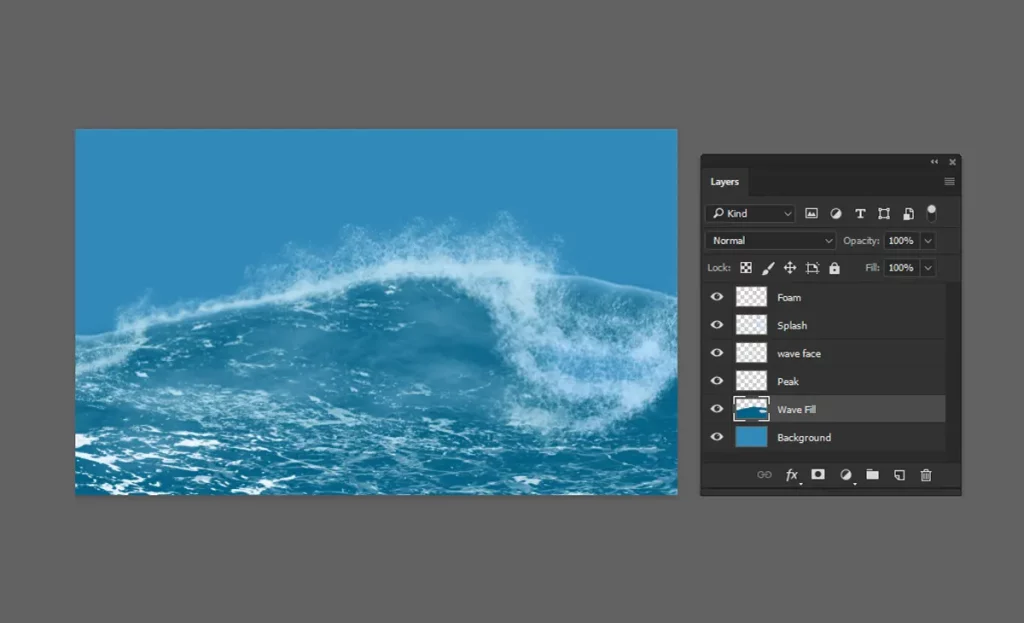Filter for adjustment layers with the half-circle icon
Image resolution: width=1024 pixels, height=623 pixels.
click(835, 213)
